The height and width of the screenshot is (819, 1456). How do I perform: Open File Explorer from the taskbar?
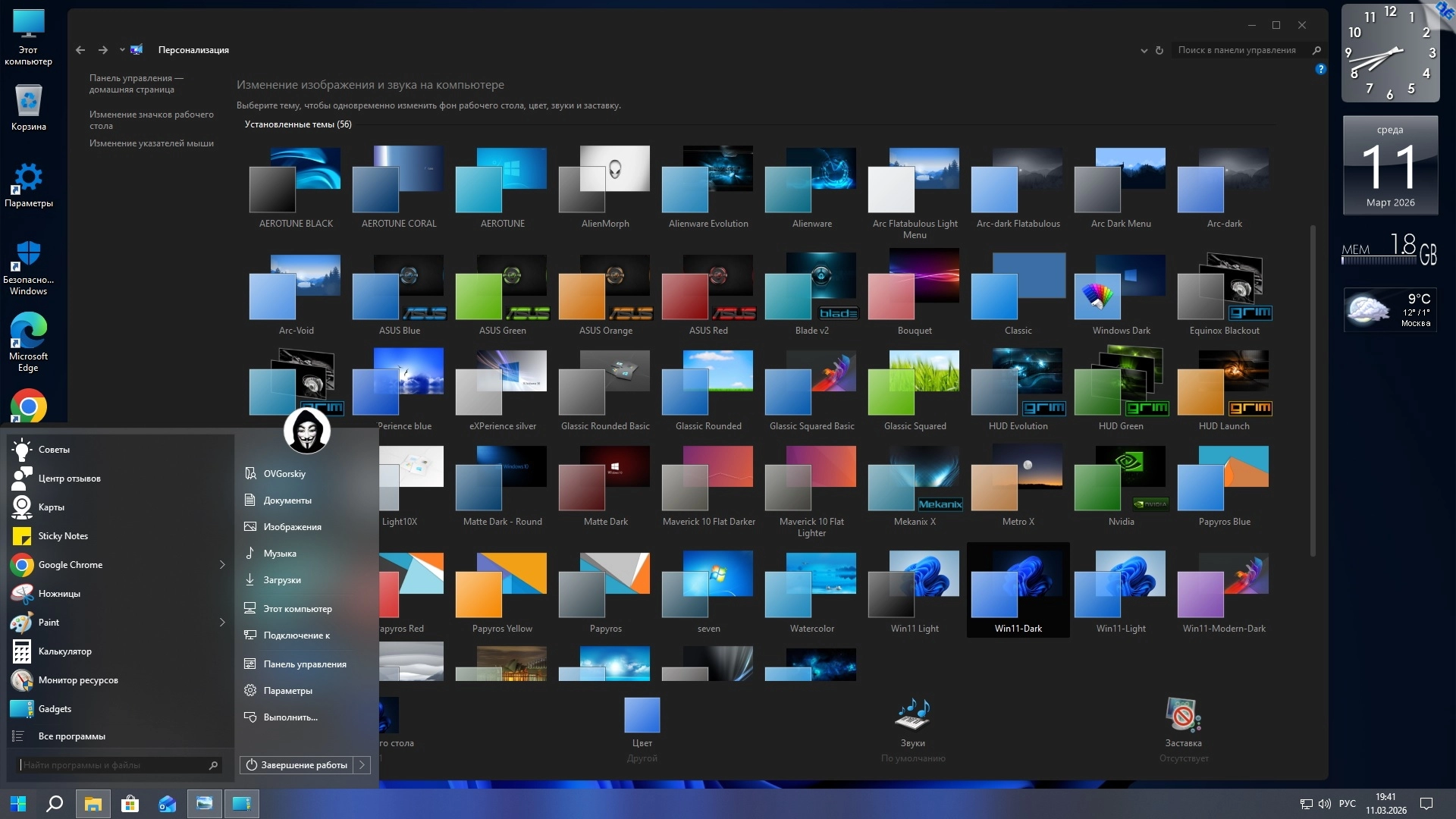pyautogui.click(x=93, y=804)
